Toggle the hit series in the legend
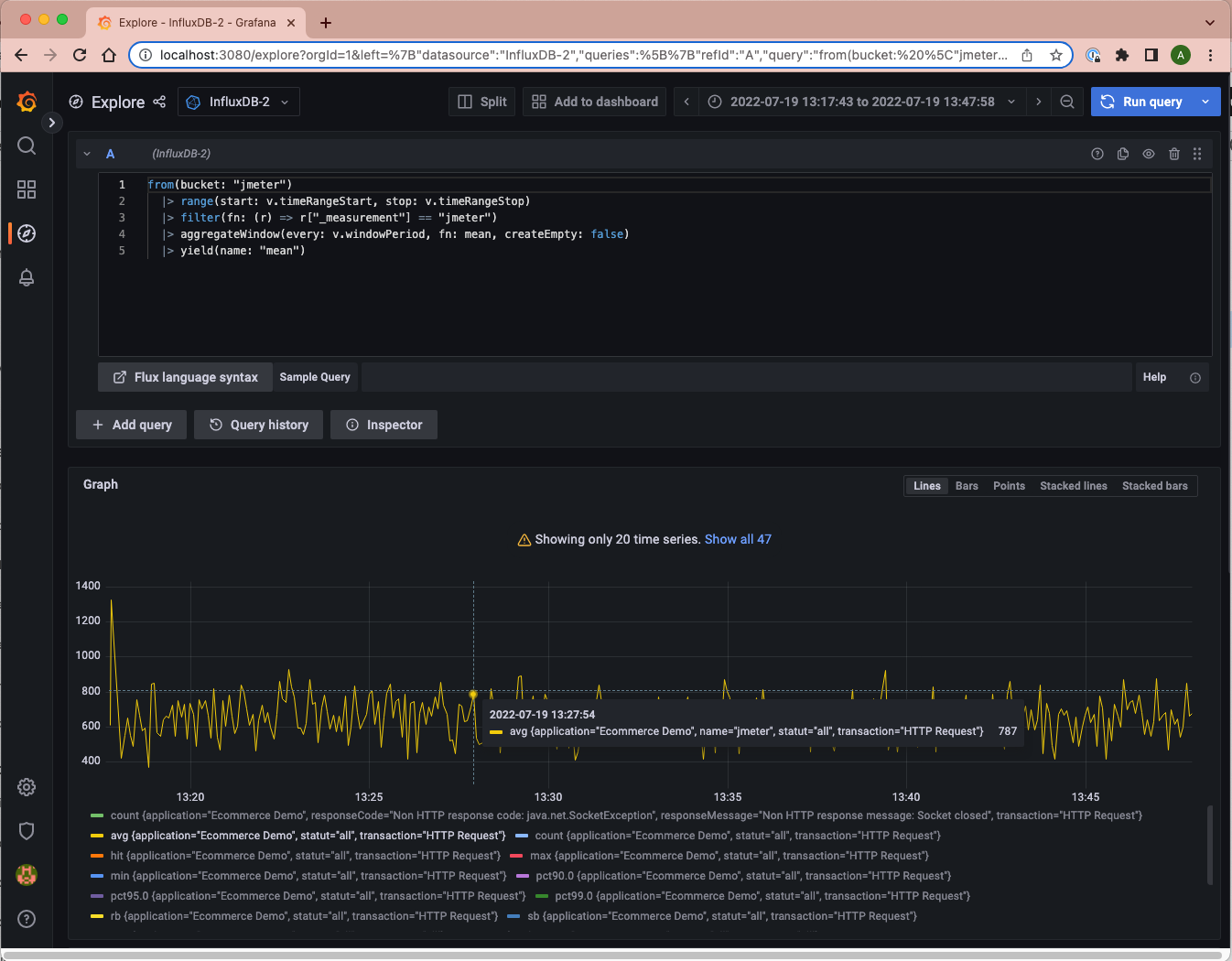This screenshot has width=1232, height=961. 306,856
